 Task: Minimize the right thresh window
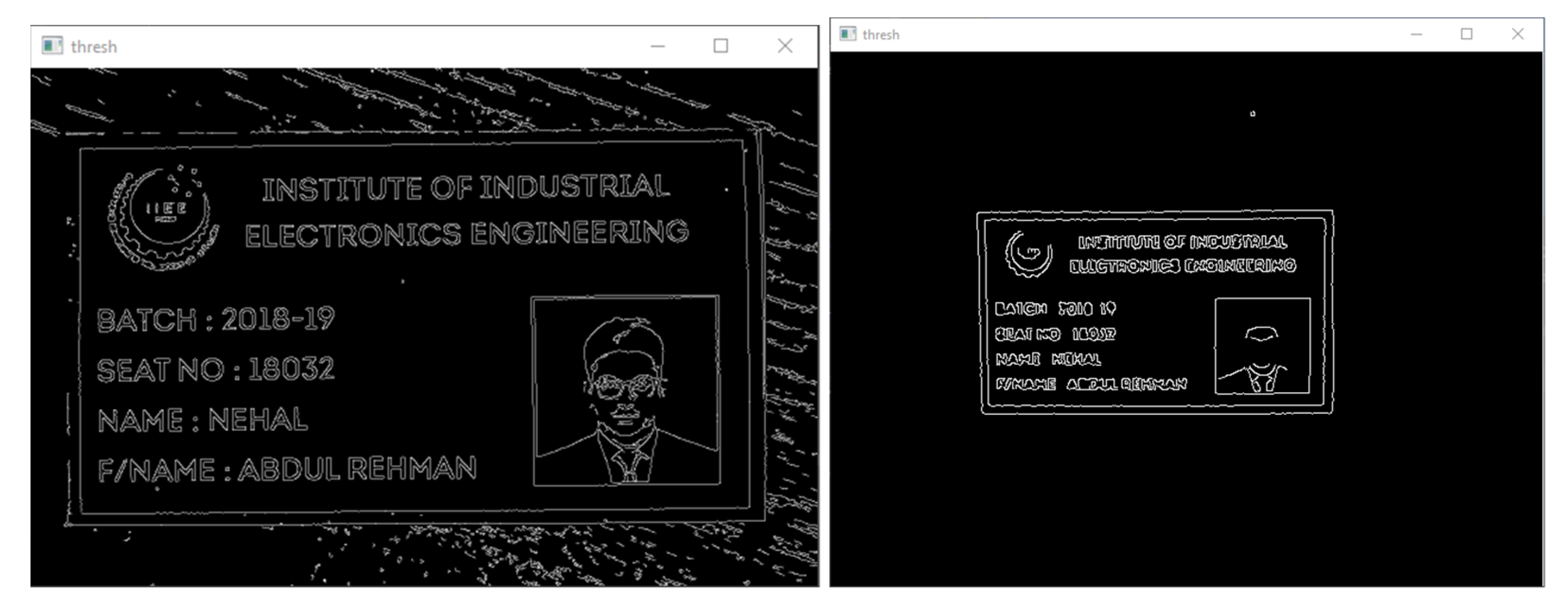1416,34
